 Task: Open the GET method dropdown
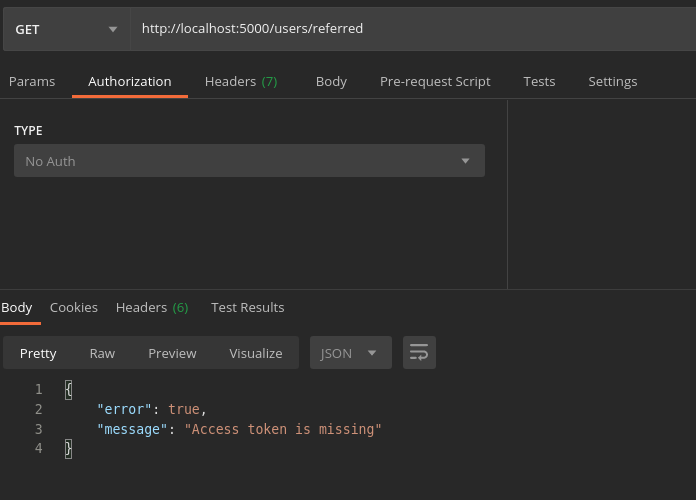click(x=66, y=29)
